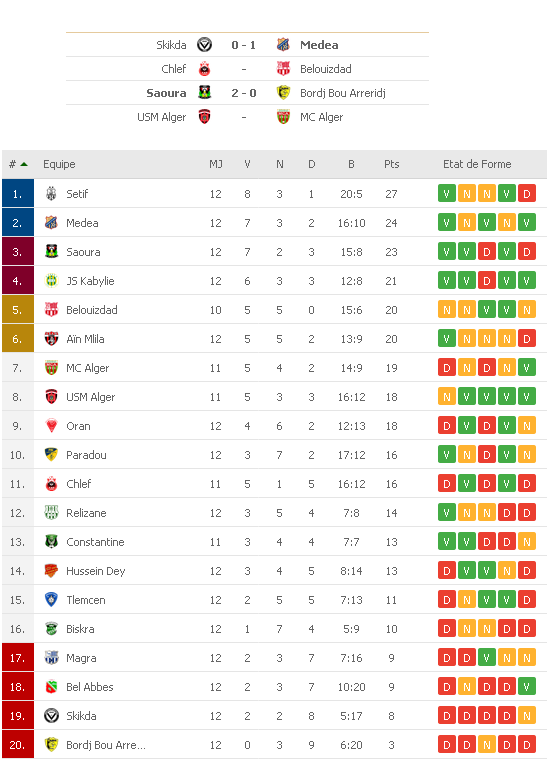Screen dimensions: 550x768
Task: Click the Equipe column header
Action: pos(59,164)
